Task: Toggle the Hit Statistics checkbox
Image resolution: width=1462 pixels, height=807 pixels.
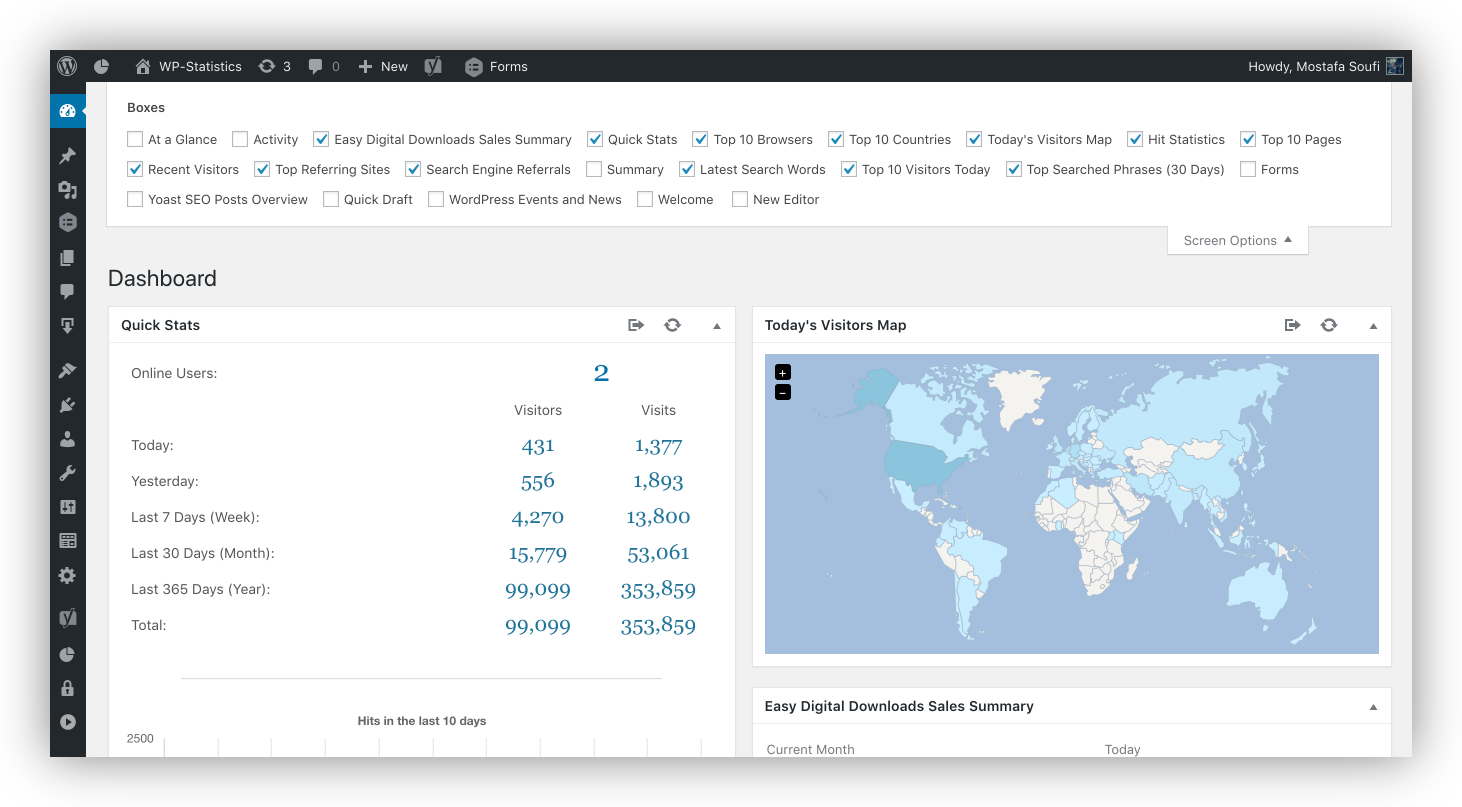Action: tap(1135, 139)
